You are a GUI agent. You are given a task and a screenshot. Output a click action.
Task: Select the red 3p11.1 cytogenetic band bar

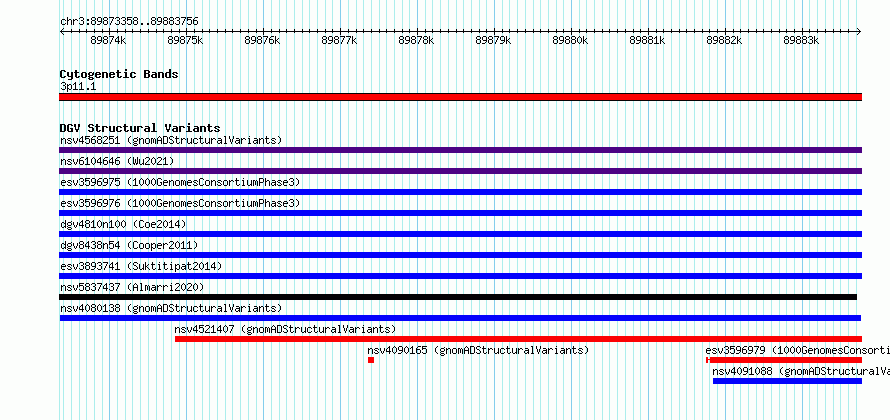pos(461,97)
